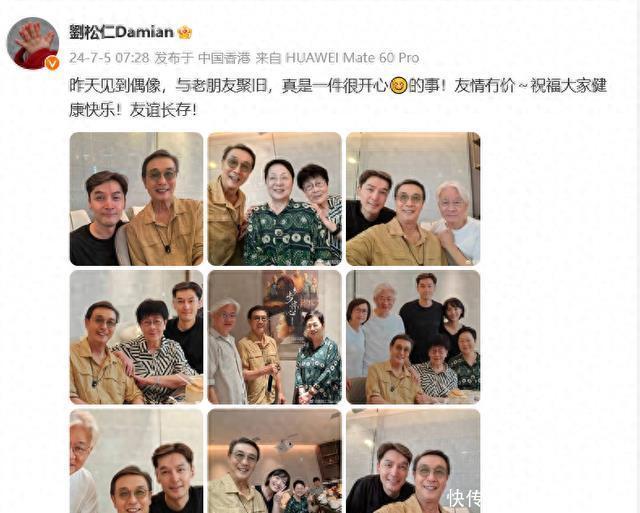Click the HUAWEI Mate 60 Pro source link
The height and width of the screenshot is (513, 640).
(352, 58)
